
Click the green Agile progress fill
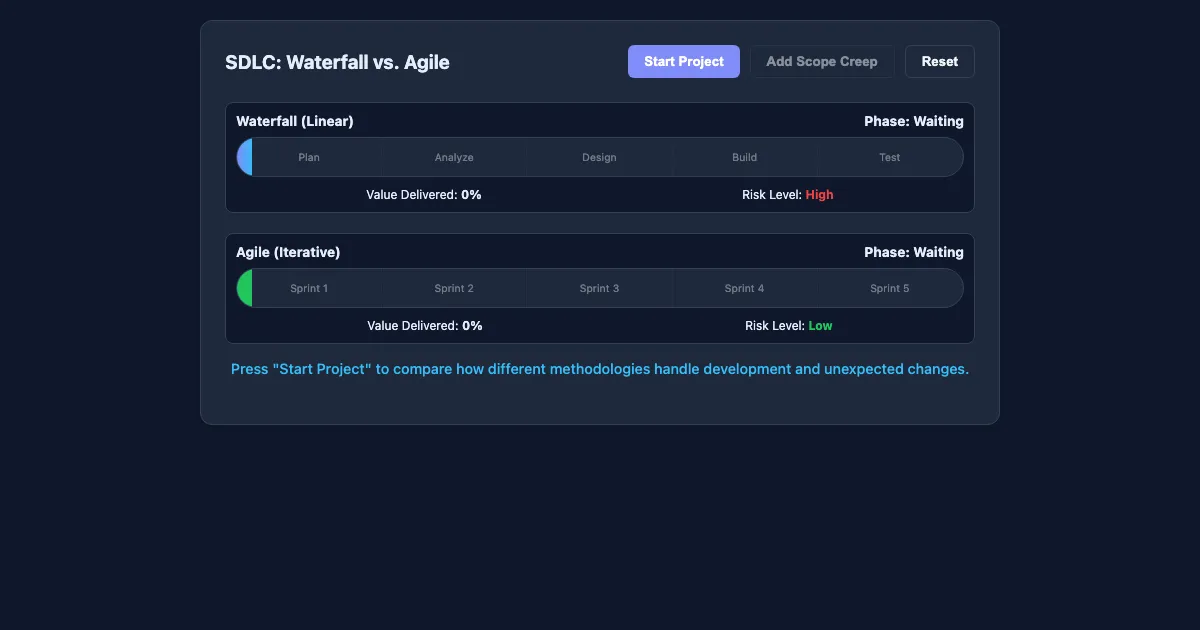tap(245, 288)
